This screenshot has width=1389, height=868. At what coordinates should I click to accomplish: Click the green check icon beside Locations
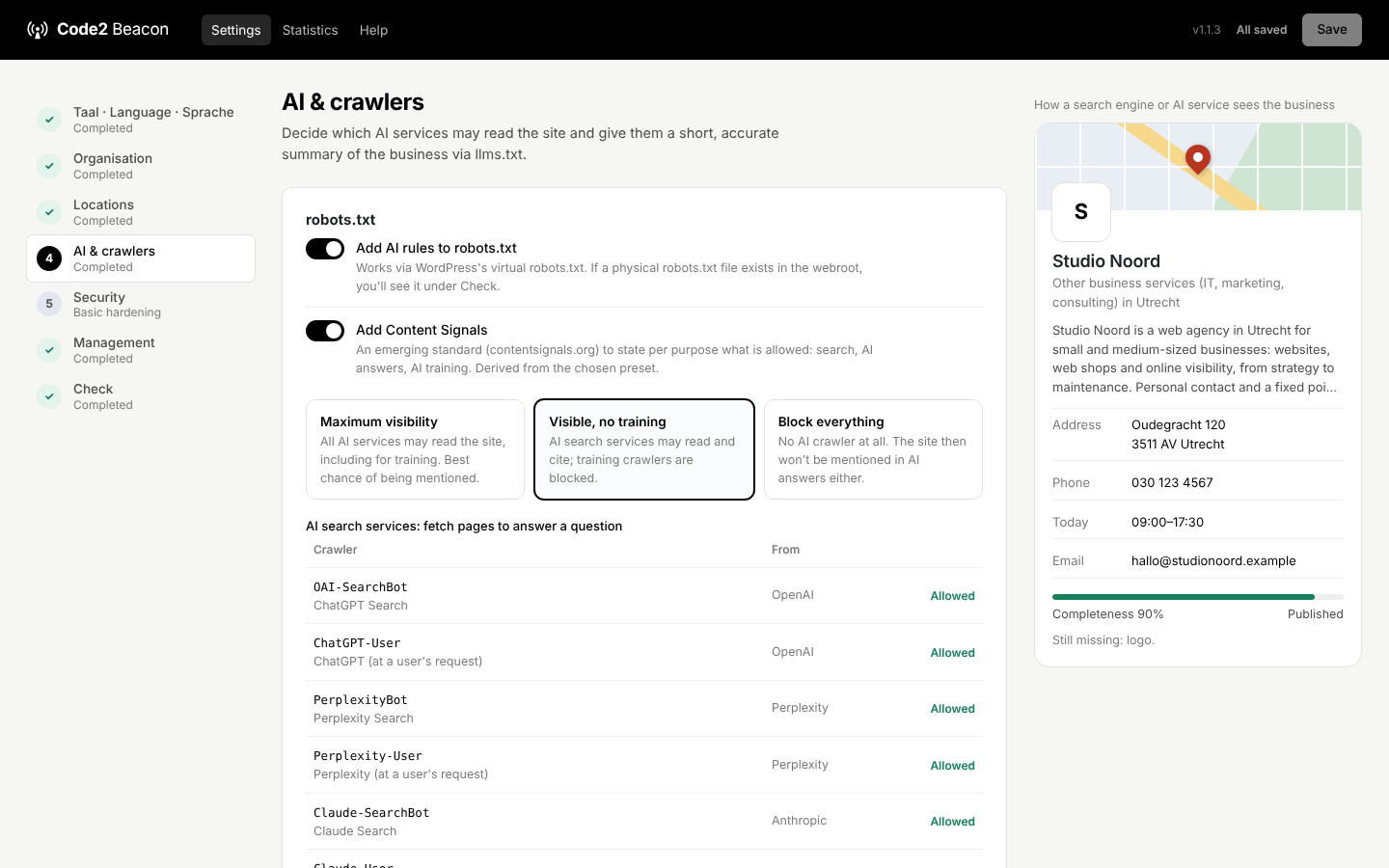pyautogui.click(x=49, y=212)
